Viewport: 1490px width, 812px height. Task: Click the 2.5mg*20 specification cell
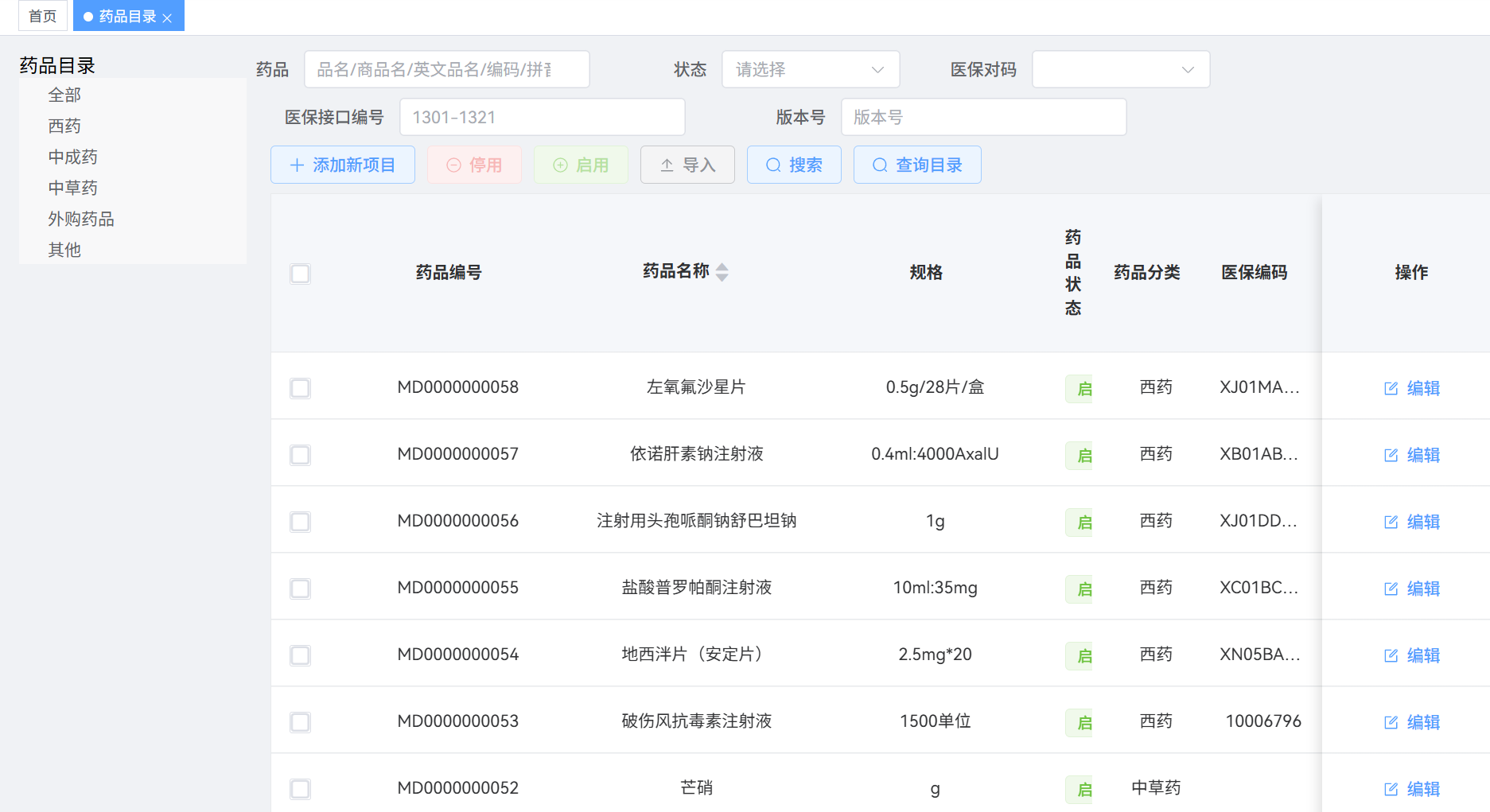[x=935, y=655]
